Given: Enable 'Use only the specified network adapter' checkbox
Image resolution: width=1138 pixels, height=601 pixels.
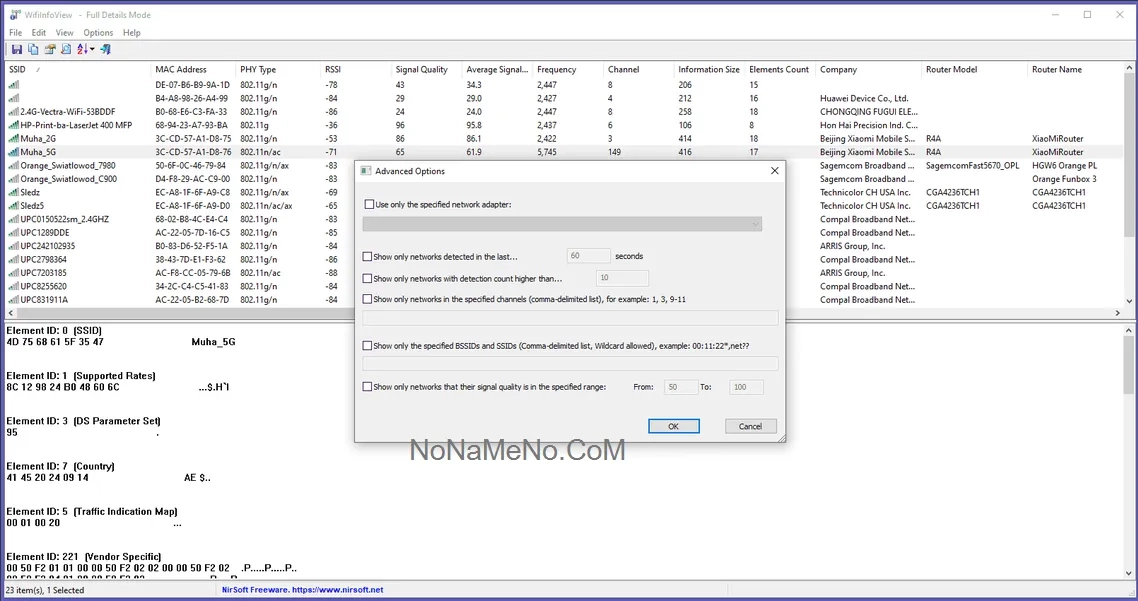Looking at the screenshot, I should 369,205.
